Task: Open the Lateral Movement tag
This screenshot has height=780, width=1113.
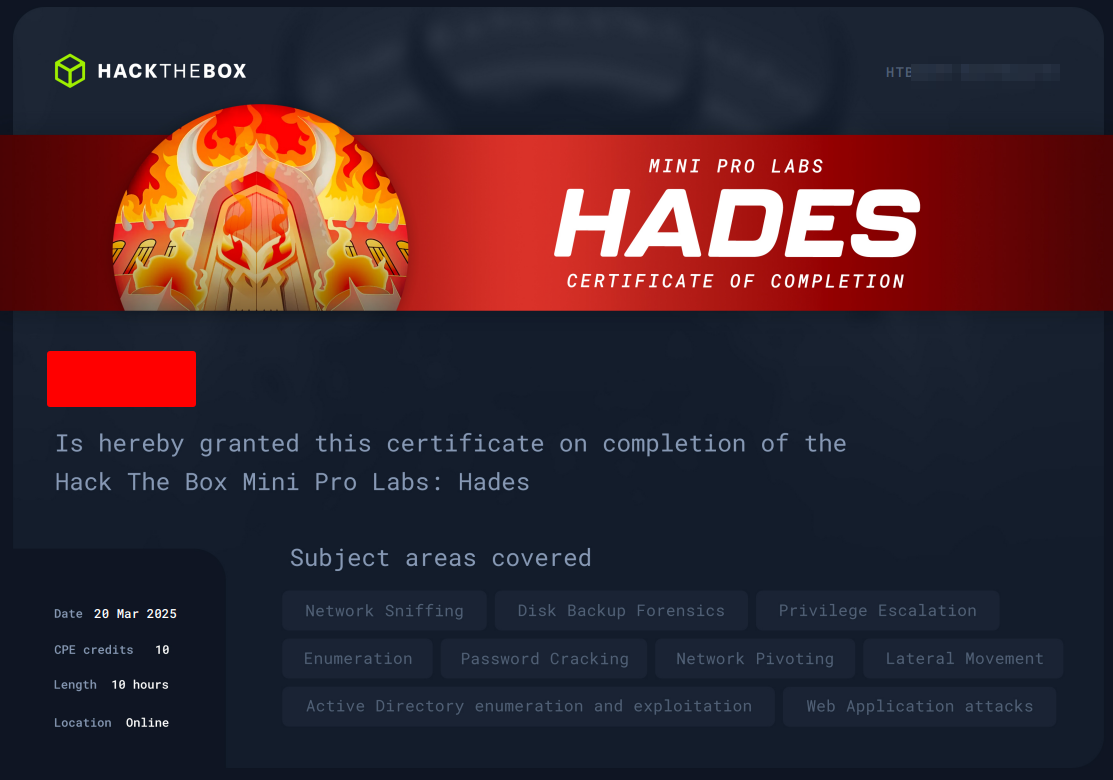Action: point(963,659)
